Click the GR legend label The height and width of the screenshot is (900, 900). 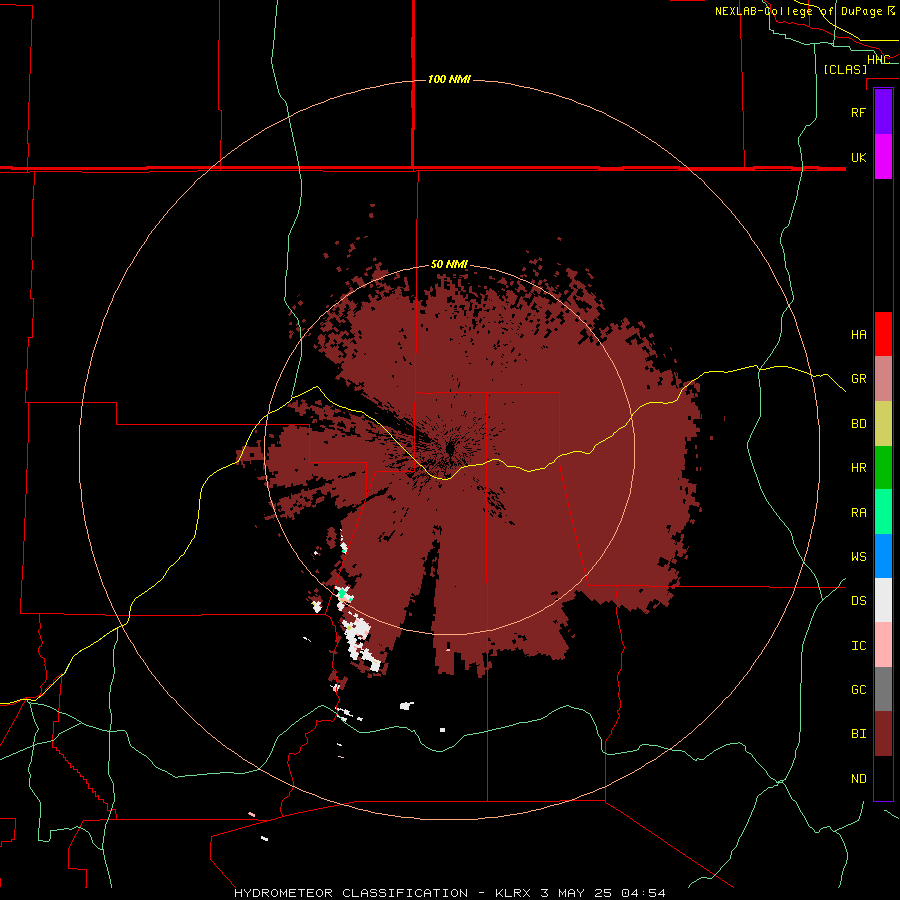pyautogui.click(x=858, y=379)
